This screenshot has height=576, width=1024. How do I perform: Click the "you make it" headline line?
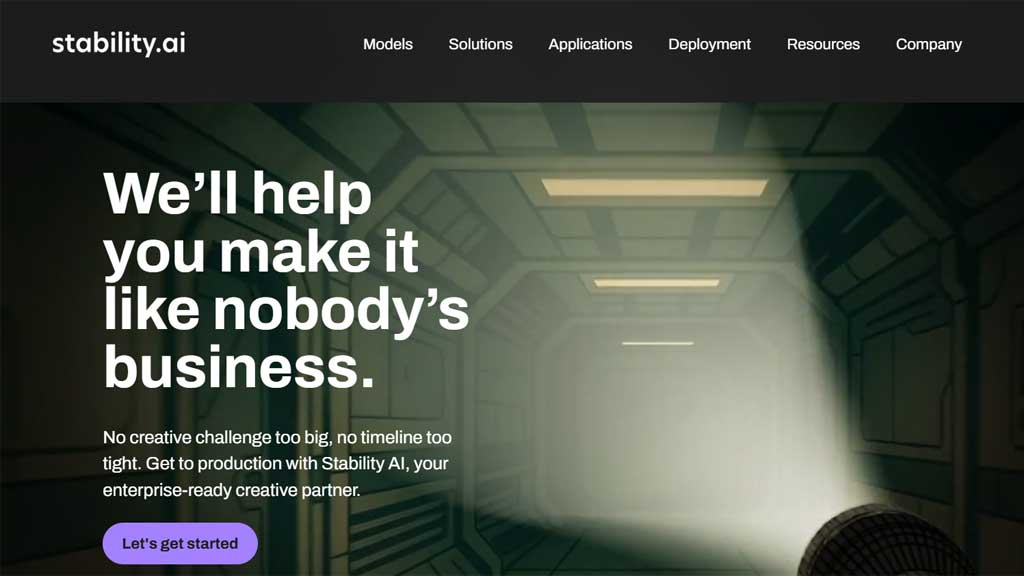pyautogui.click(x=261, y=251)
